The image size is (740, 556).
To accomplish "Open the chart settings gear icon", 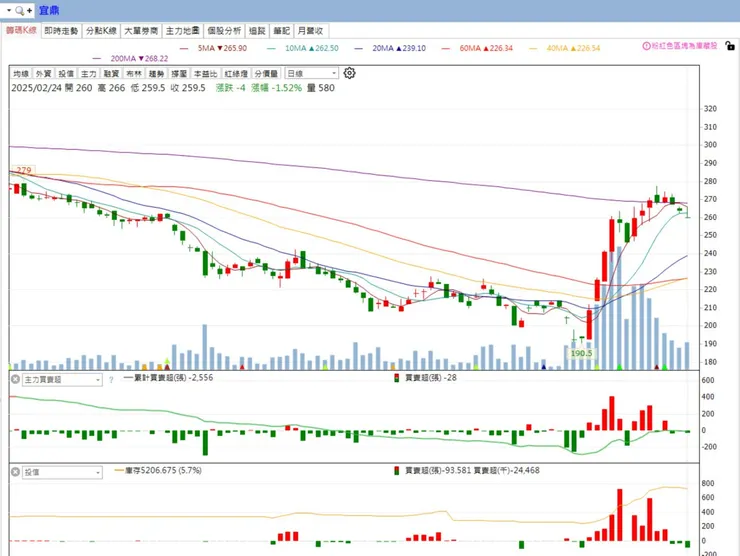I will 349,73.
